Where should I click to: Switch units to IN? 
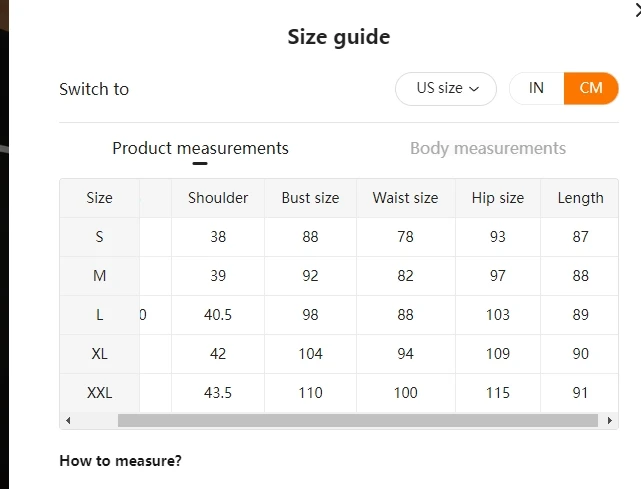pos(536,88)
